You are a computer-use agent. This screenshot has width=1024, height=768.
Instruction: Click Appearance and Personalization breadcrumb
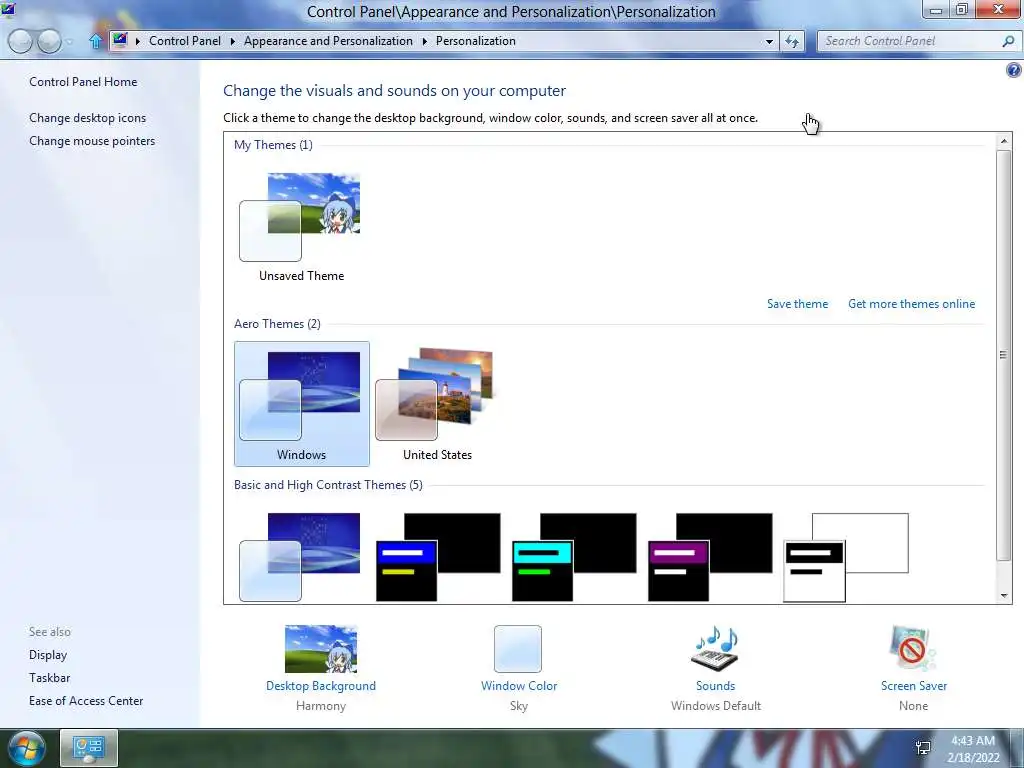(328, 40)
